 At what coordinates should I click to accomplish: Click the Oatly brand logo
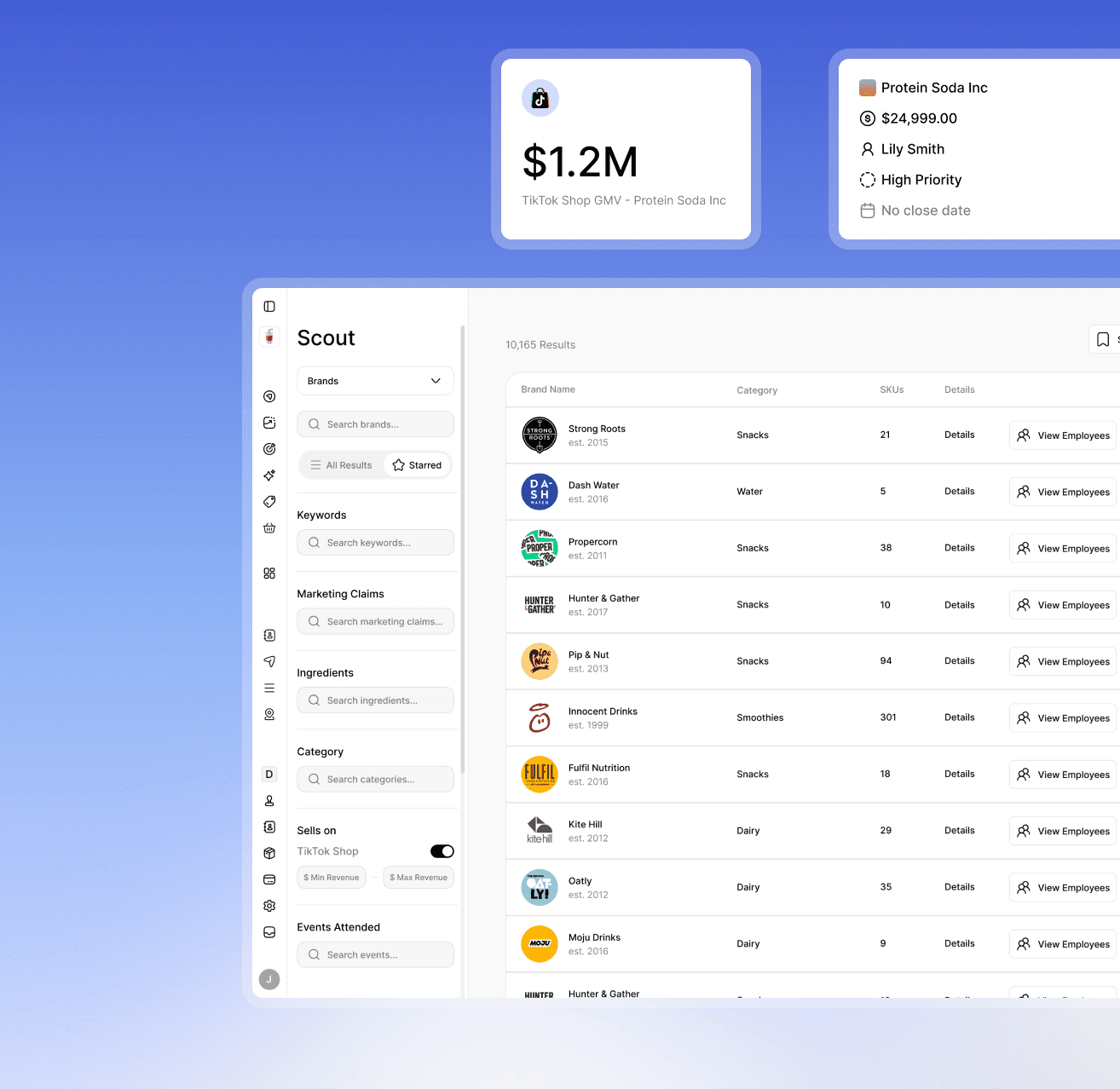coord(540,888)
